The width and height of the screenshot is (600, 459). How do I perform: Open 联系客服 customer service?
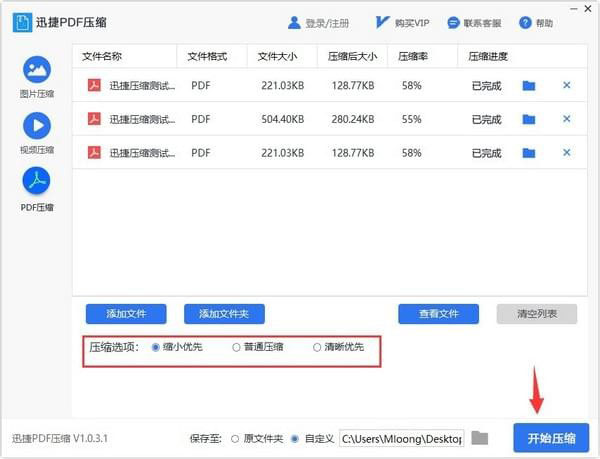pyautogui.click(x=453, y=22)
